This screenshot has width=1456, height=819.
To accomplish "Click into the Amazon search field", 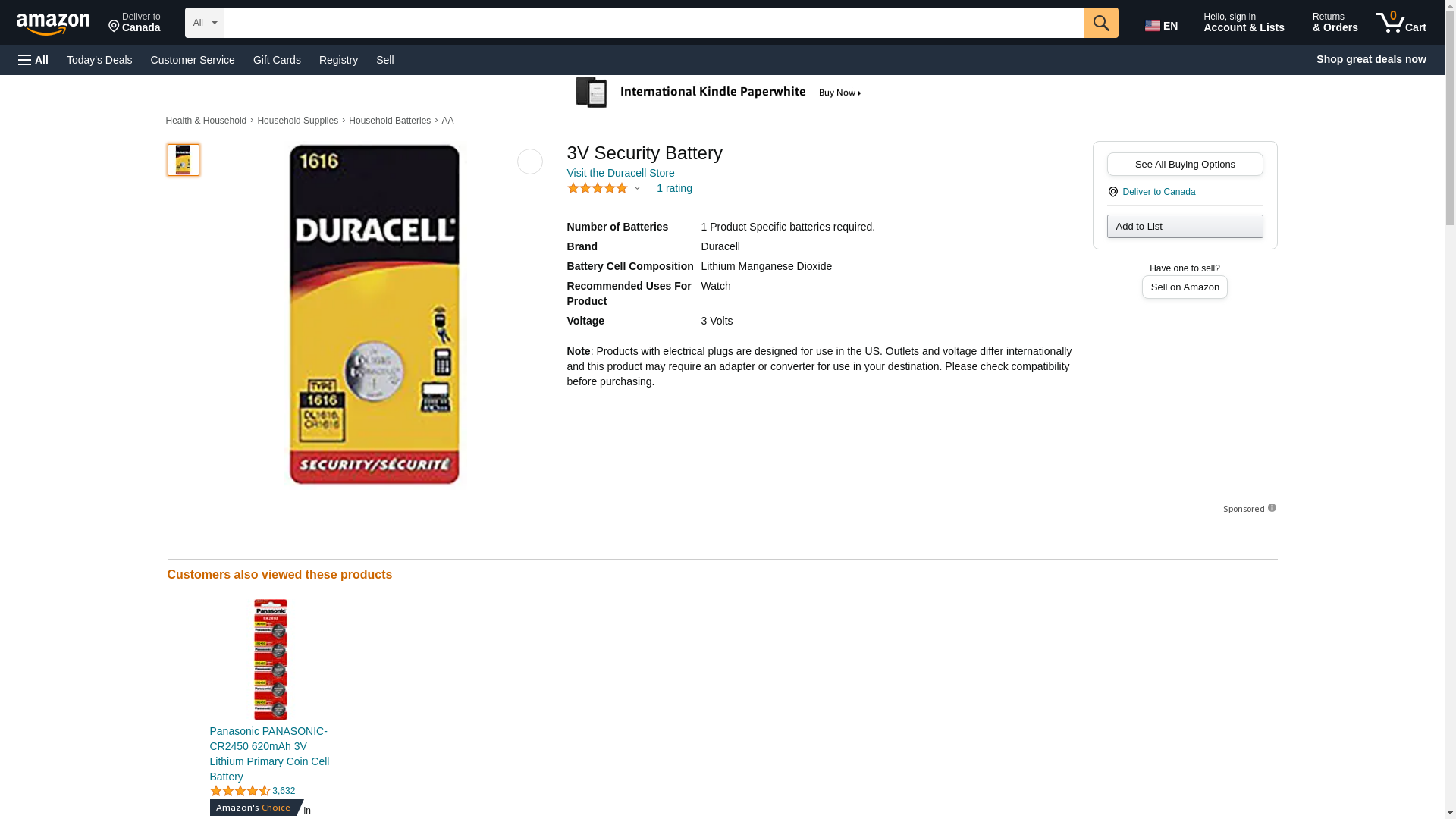I will (x=654, y=23).
